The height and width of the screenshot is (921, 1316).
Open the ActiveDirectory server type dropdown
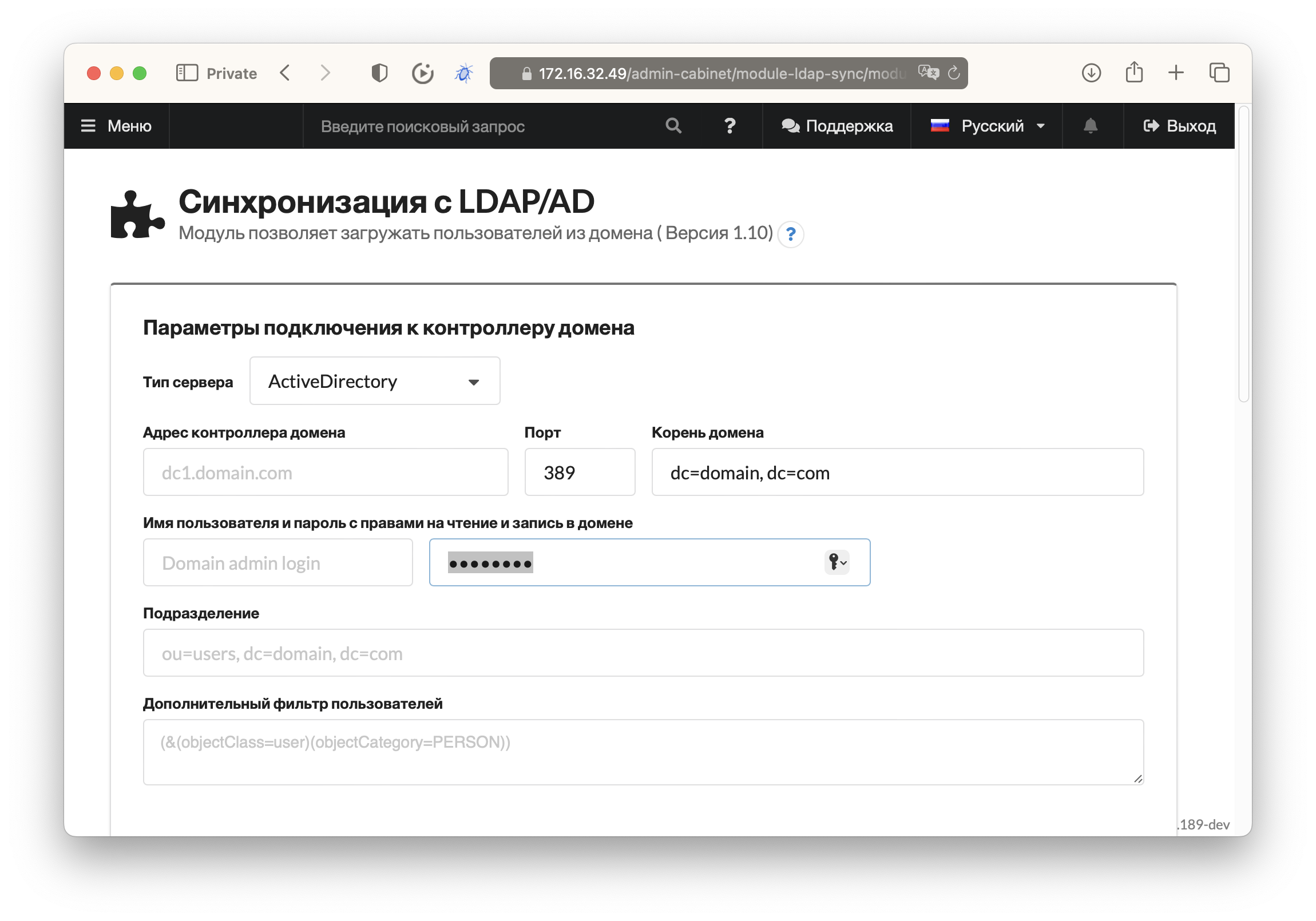tap(374, 381)
